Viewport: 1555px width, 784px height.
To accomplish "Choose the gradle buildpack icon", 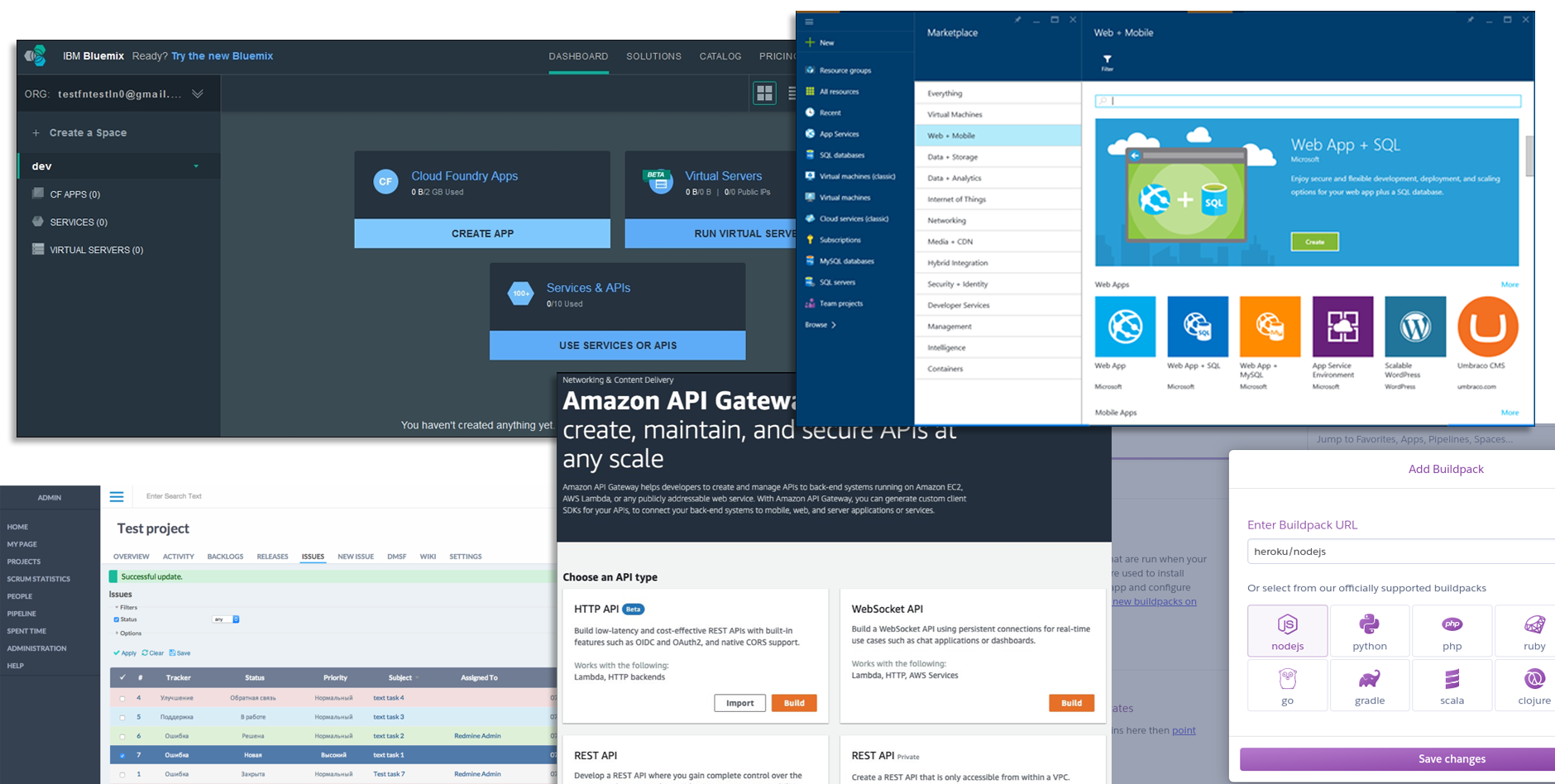I will coord(1369,685).
